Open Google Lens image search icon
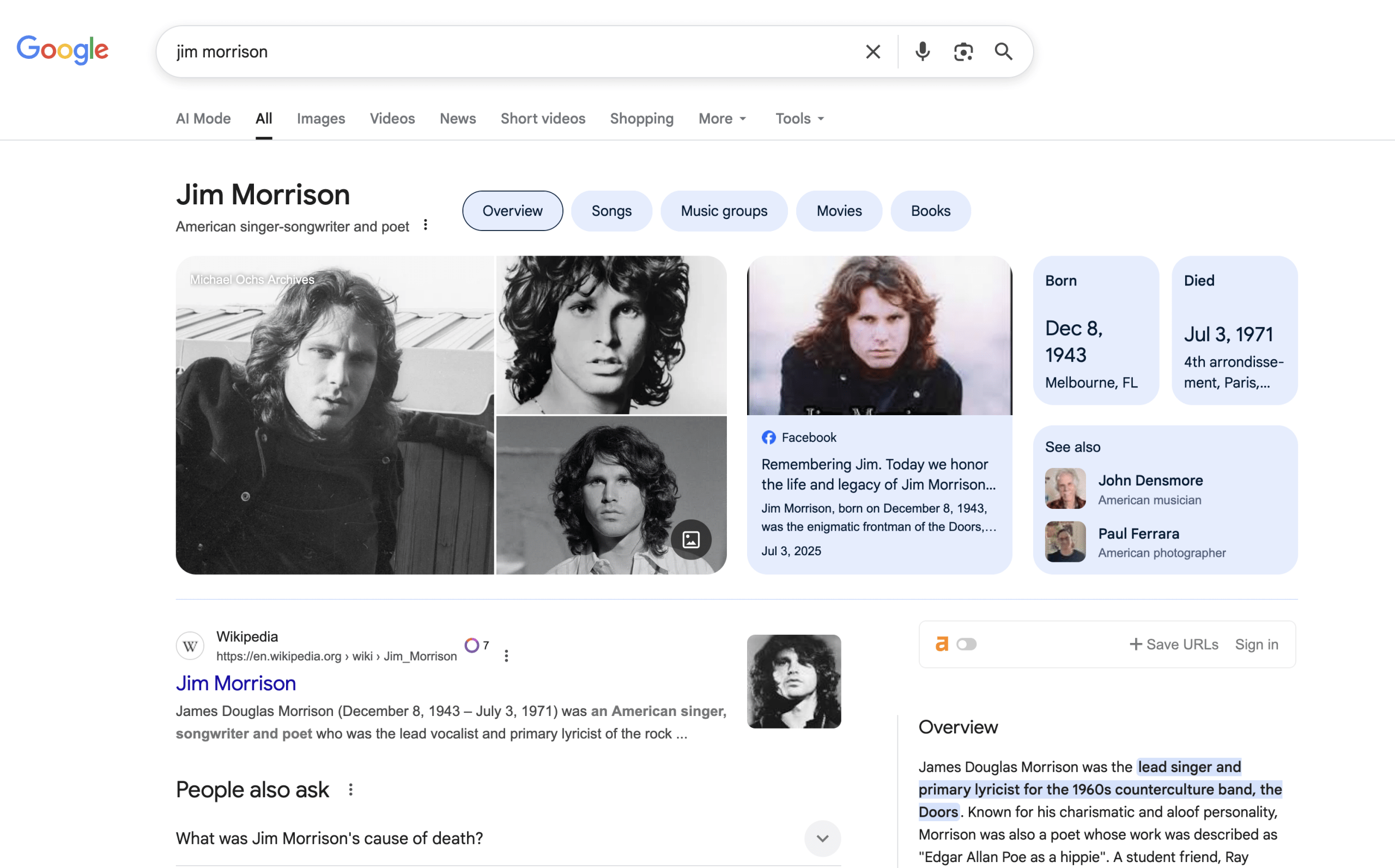Screen dimensions: 1395x868 pos(963,52)
